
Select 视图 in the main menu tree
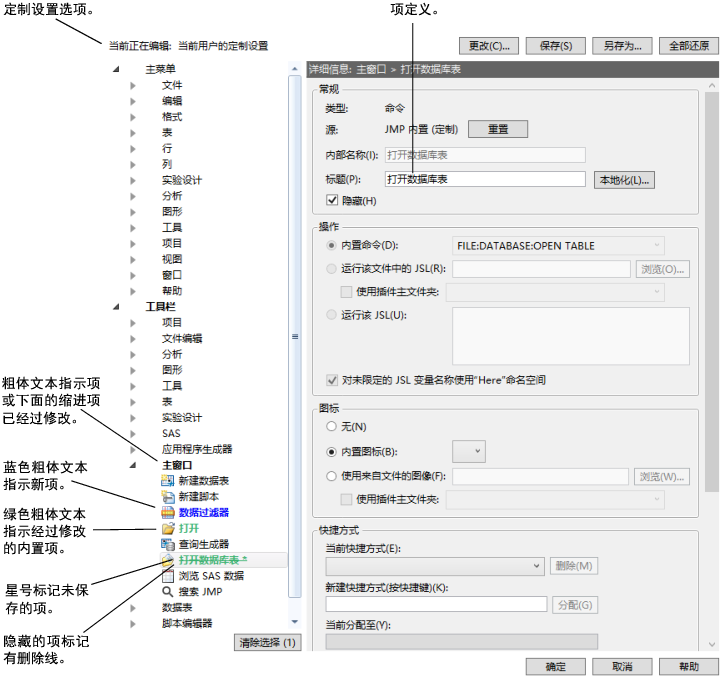[x=172, y=259]
